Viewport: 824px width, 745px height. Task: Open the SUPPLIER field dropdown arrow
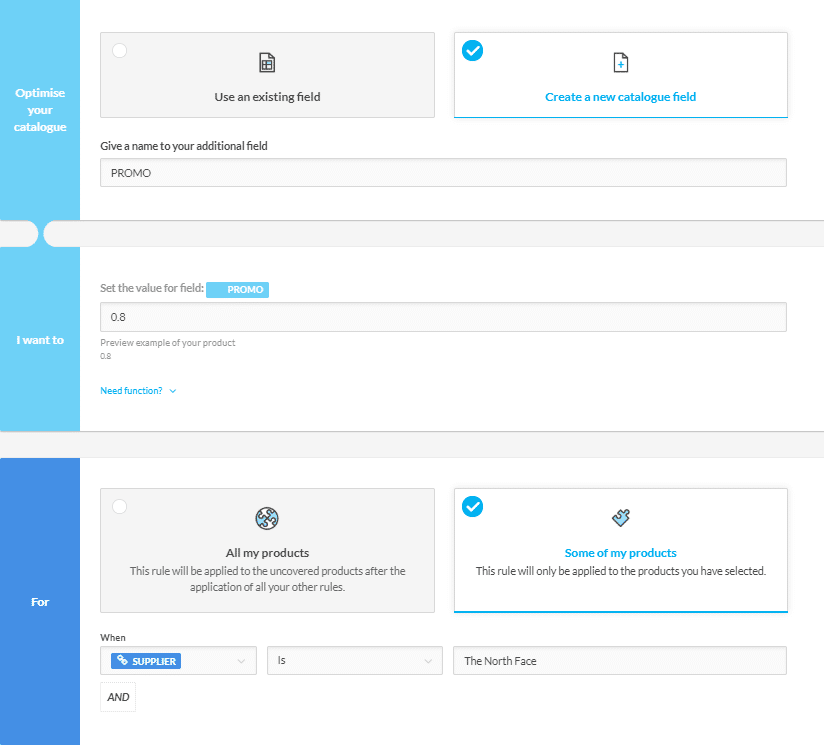tap(241, 661)
